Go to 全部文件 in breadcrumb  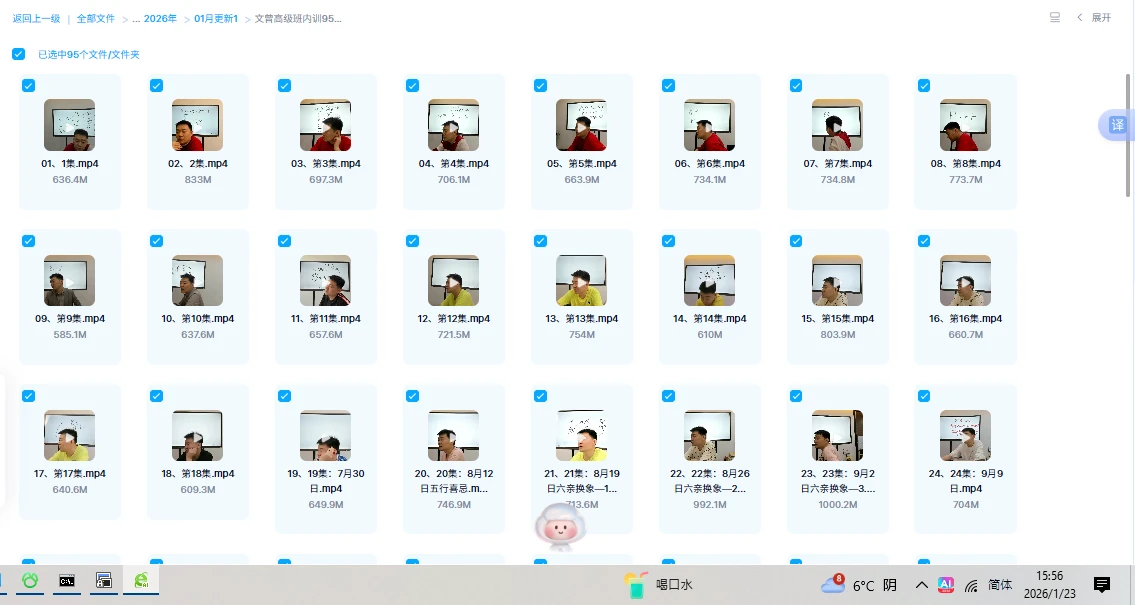pyautogui.click(x=96, y=19)
